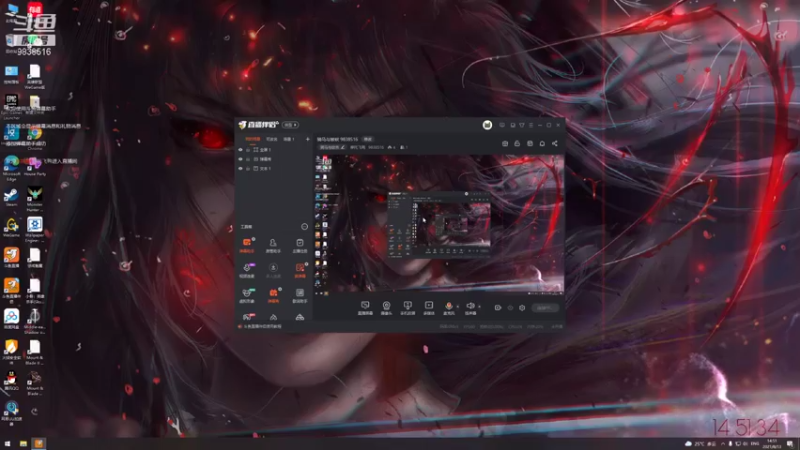This screenshot has height=450, width=800.
Task: Open the mode pill dropdown beside the logo
Action: coord(291,125)
